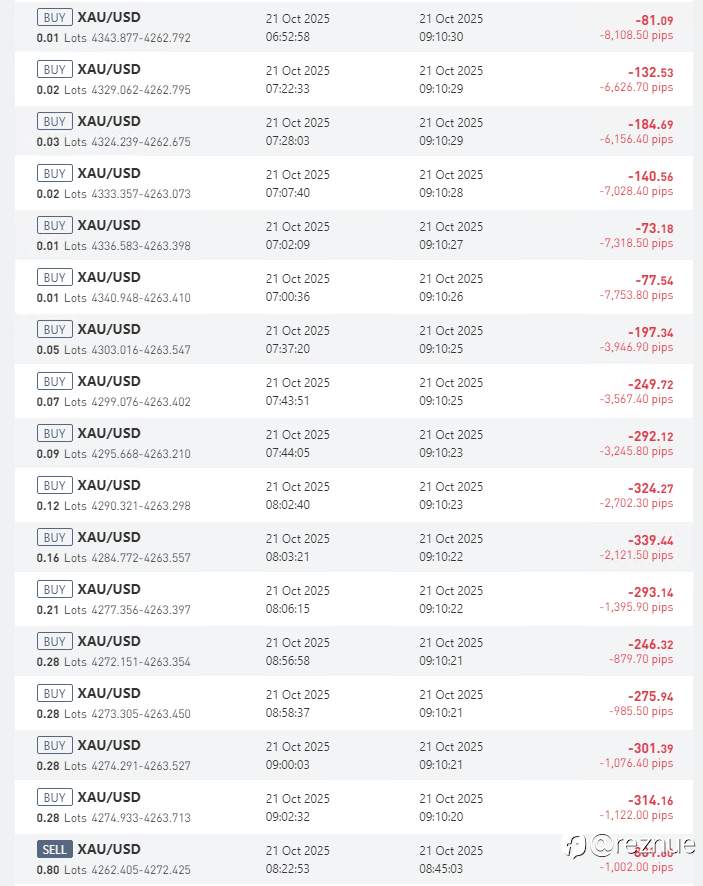
Task: Click the 4333.357-4263.073 lots detail line
Action: click(x=141, y=194)
